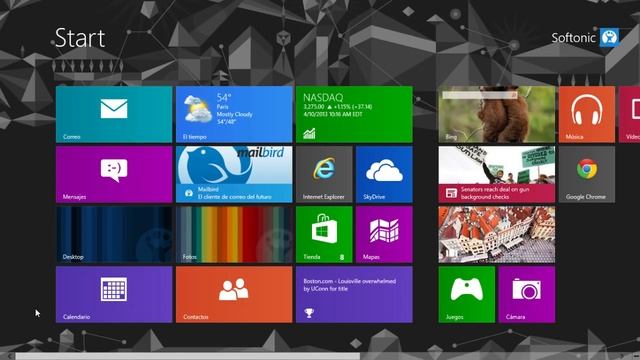Open the Calendario calendar tile
640x360 pixels.
click(x=114, y=294)
